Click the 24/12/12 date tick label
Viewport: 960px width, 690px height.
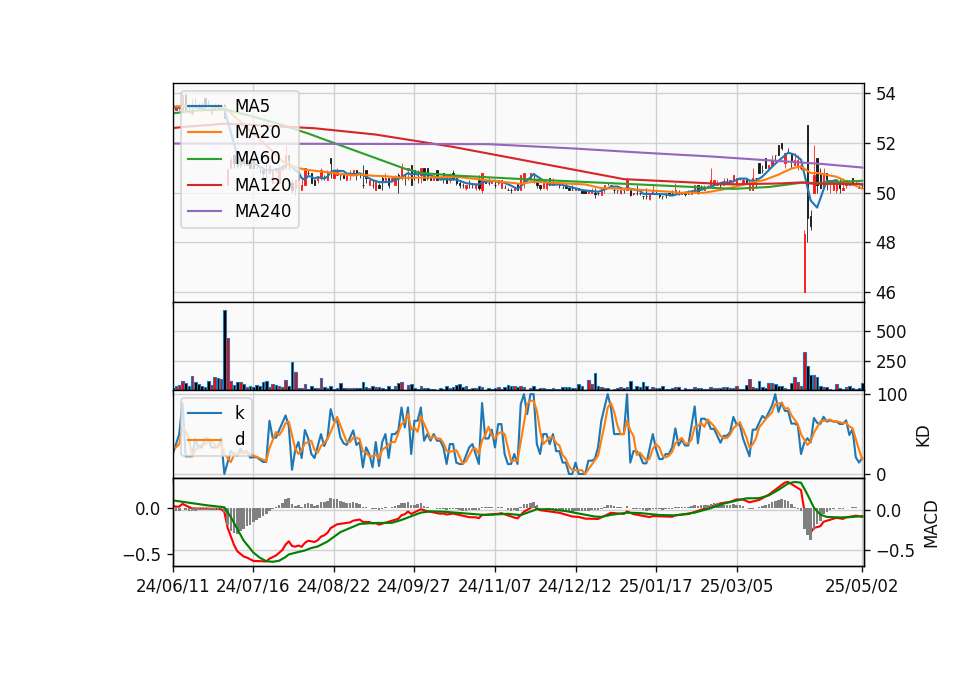[x=575, y=586]
